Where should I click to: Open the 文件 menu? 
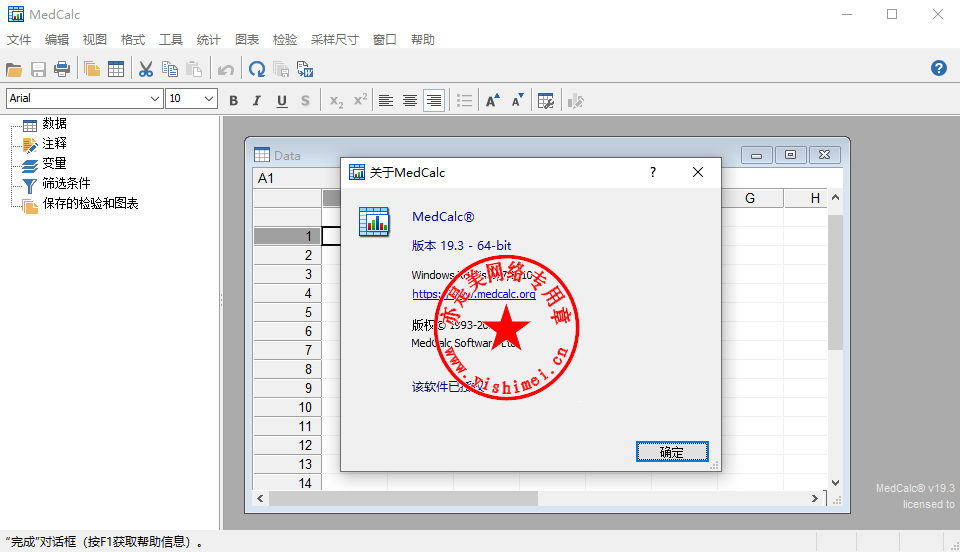click(19, 40)
